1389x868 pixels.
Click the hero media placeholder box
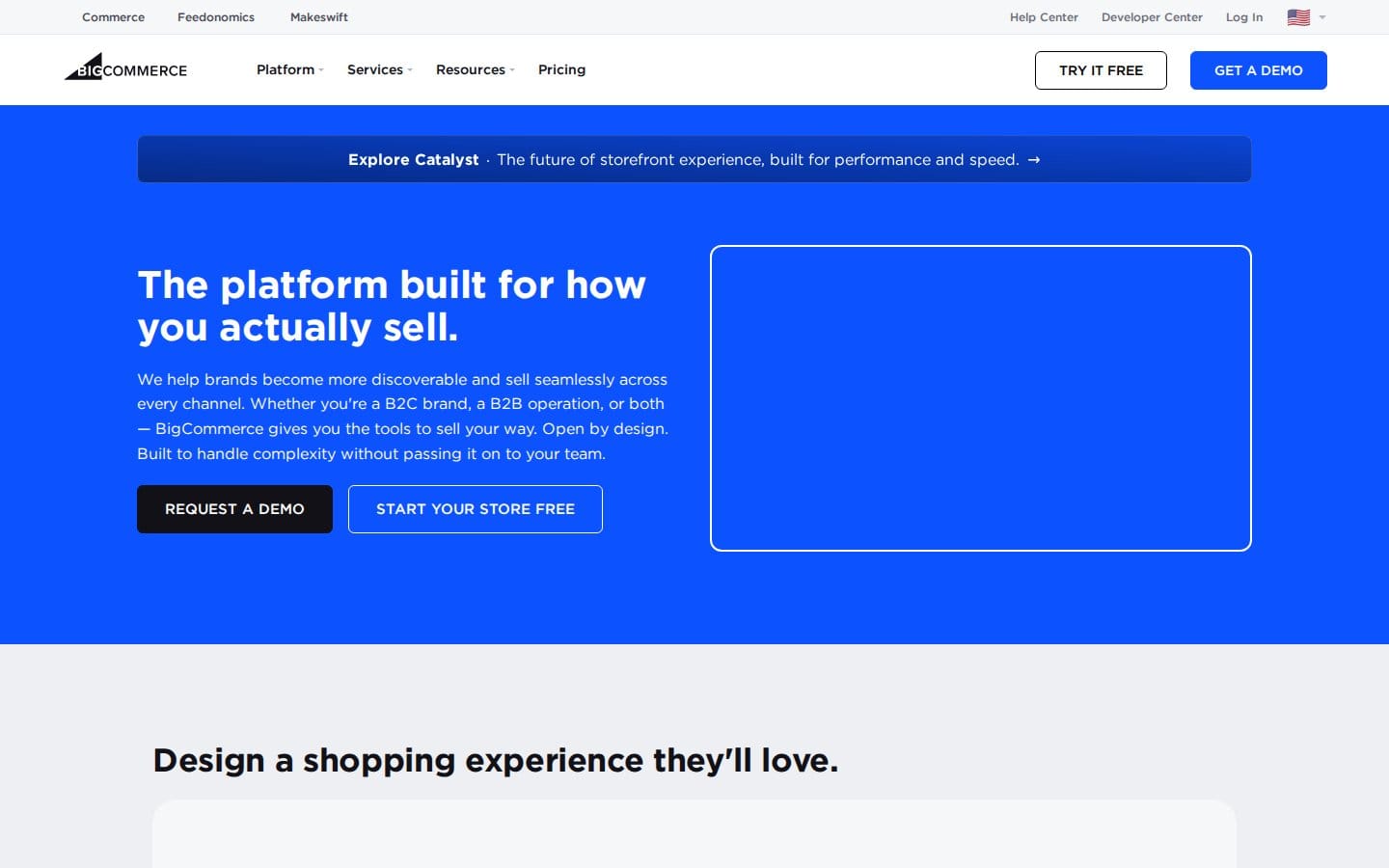[x=981, y=398]
